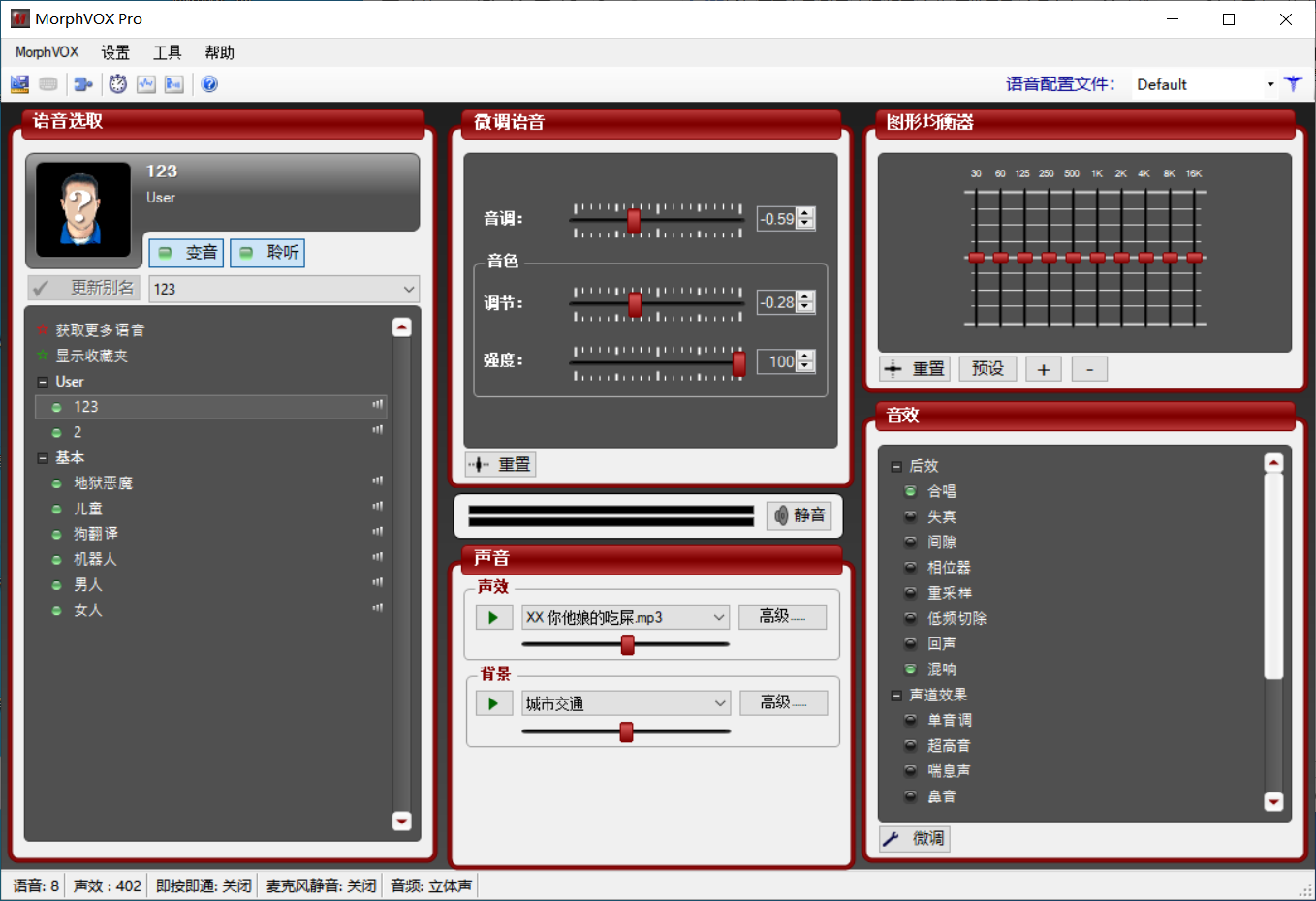Viewport: 1316px width, 901px height.
Task: Play the 声效 sound effect with green arrow
Action: 493,618
